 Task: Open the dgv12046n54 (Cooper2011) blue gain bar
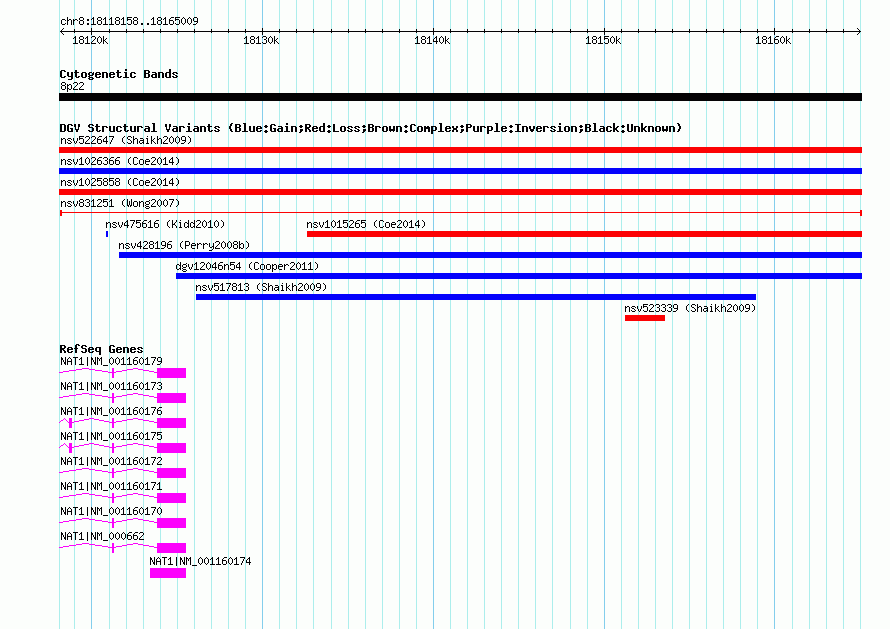[x=519, y=276]
